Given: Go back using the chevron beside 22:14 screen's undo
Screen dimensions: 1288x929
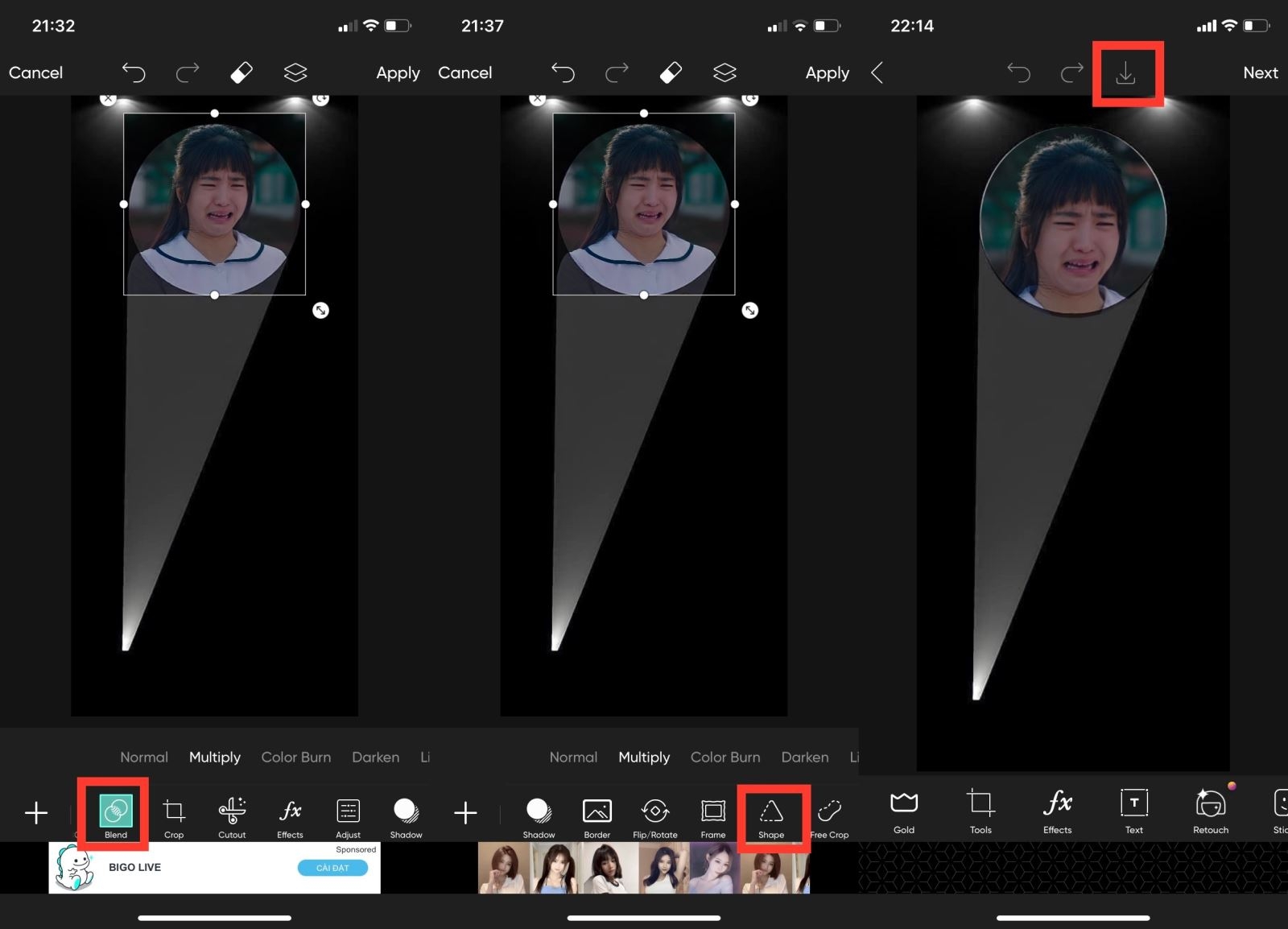Looking at the screenshot, I should click(x=877, y=72).
